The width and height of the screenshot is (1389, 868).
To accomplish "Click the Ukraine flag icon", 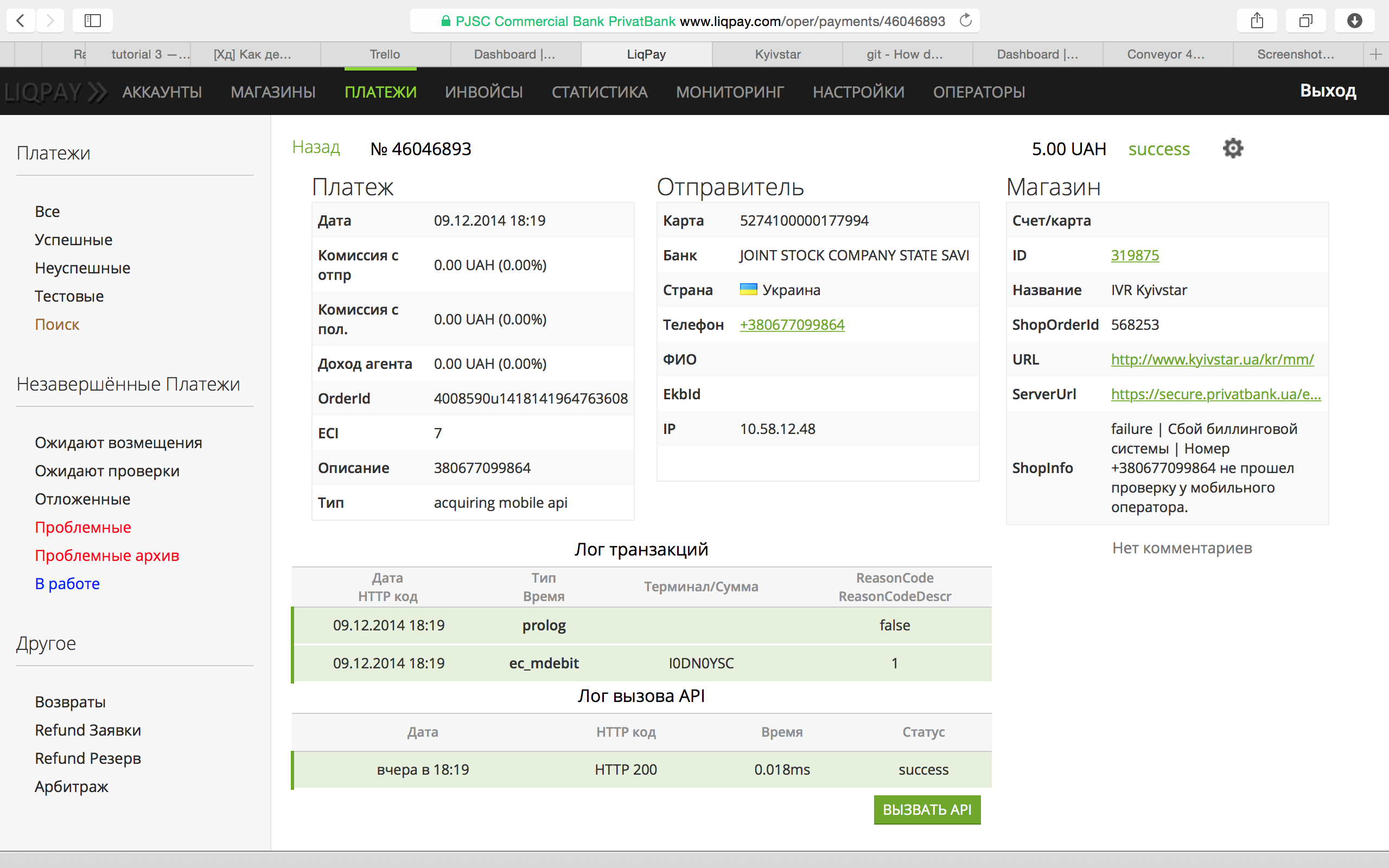I will tap(748, 289).
